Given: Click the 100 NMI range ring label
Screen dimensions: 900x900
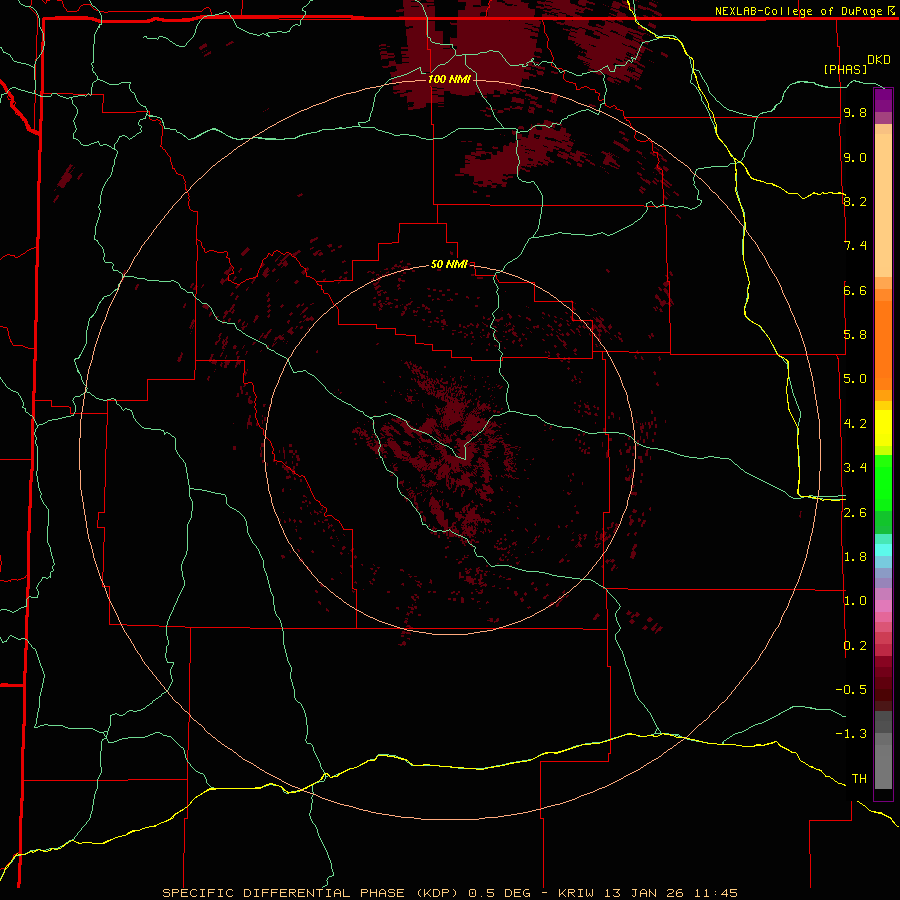Looking at the screenshot, I should (449, 79).
